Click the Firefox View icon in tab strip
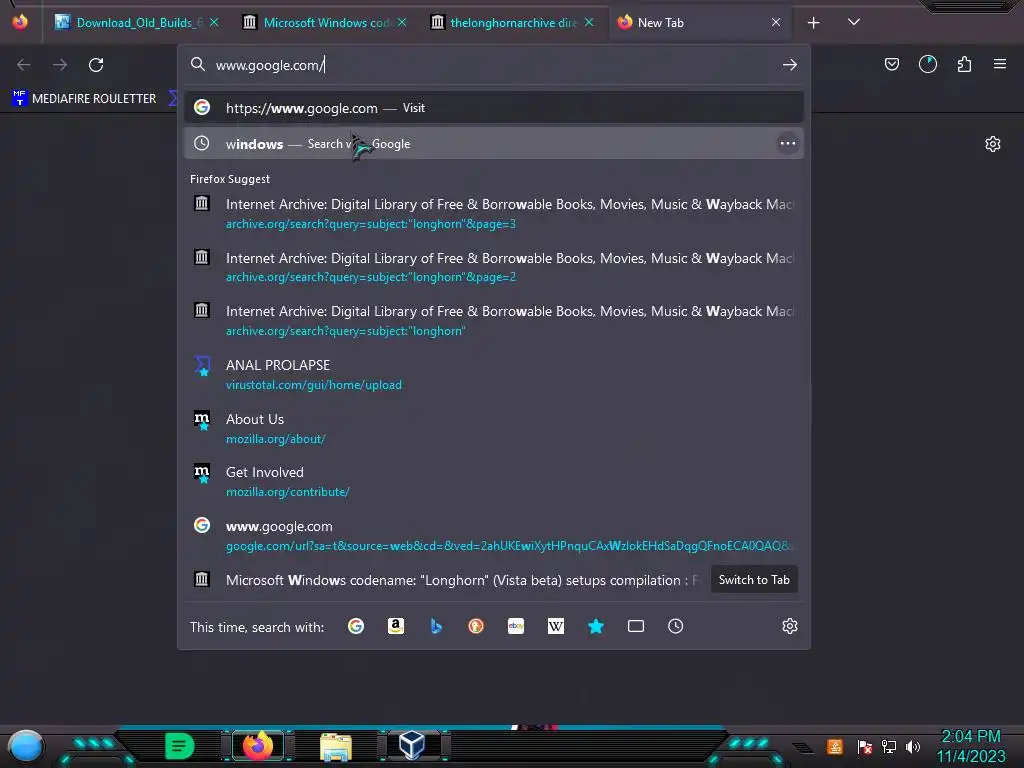The width and height of the screenshot is (1024, 768). (20, 22)
